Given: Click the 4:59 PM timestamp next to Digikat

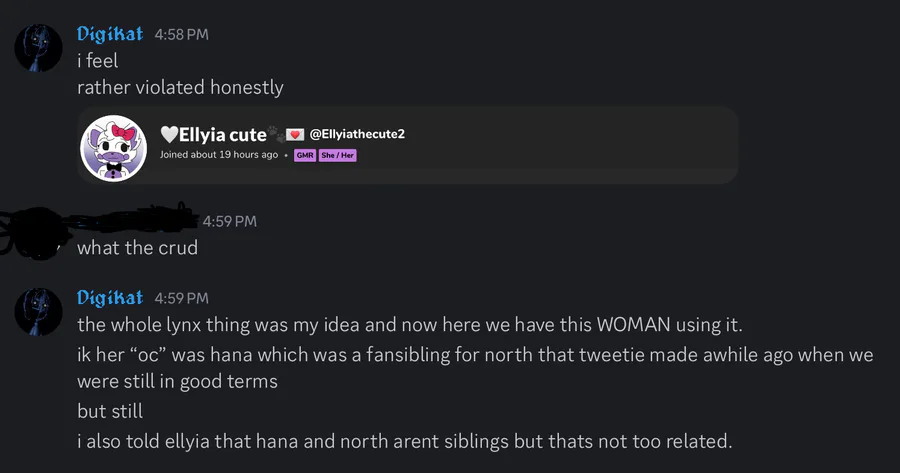Looking at the screenshot, I should [x=182, y=298].
